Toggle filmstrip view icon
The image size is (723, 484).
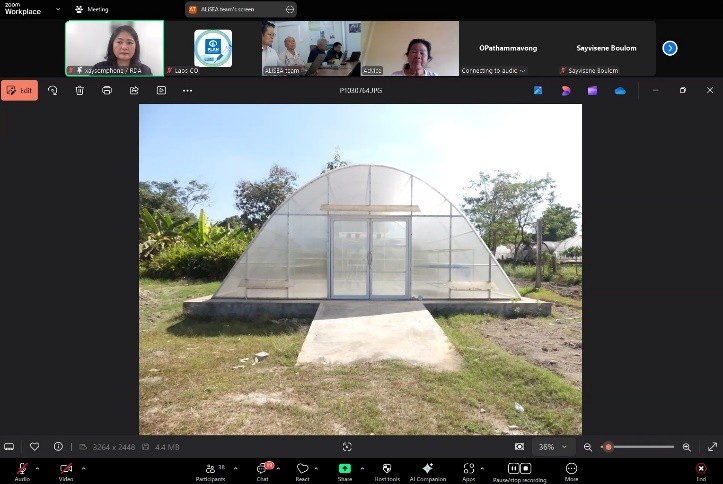[9, 447]
